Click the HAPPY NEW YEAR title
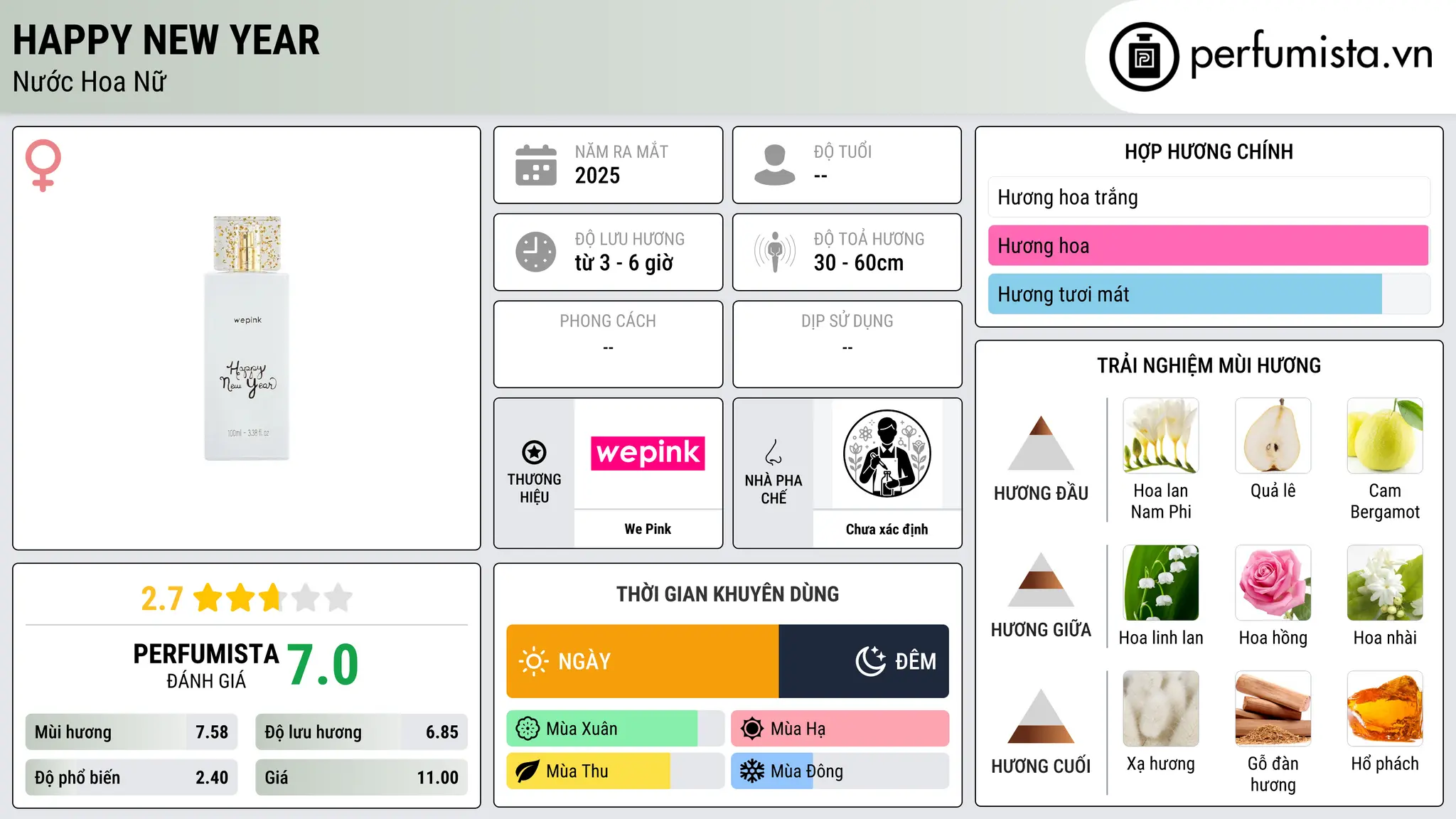 [166, 41]
